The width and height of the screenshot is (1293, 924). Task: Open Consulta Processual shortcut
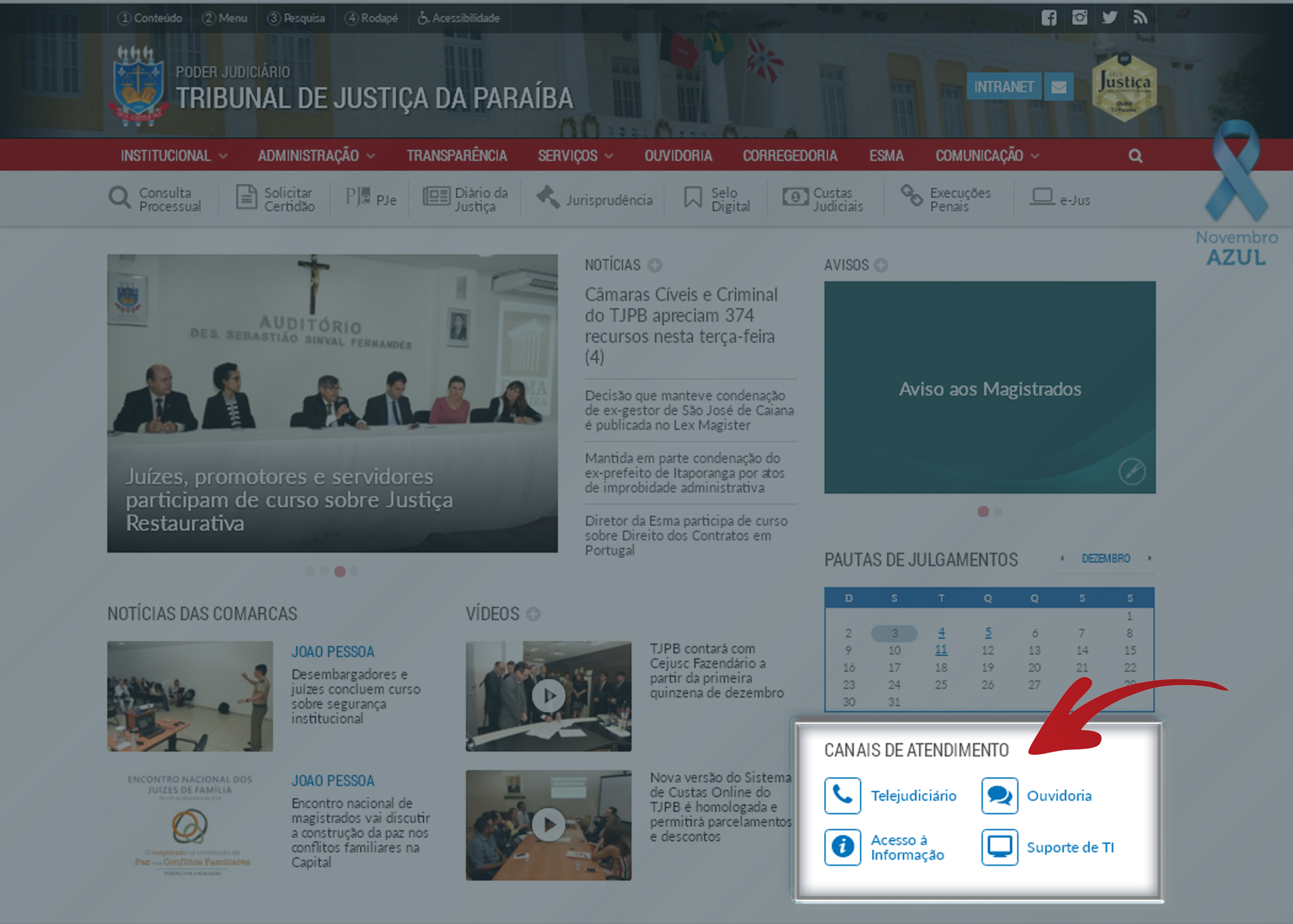155,199
